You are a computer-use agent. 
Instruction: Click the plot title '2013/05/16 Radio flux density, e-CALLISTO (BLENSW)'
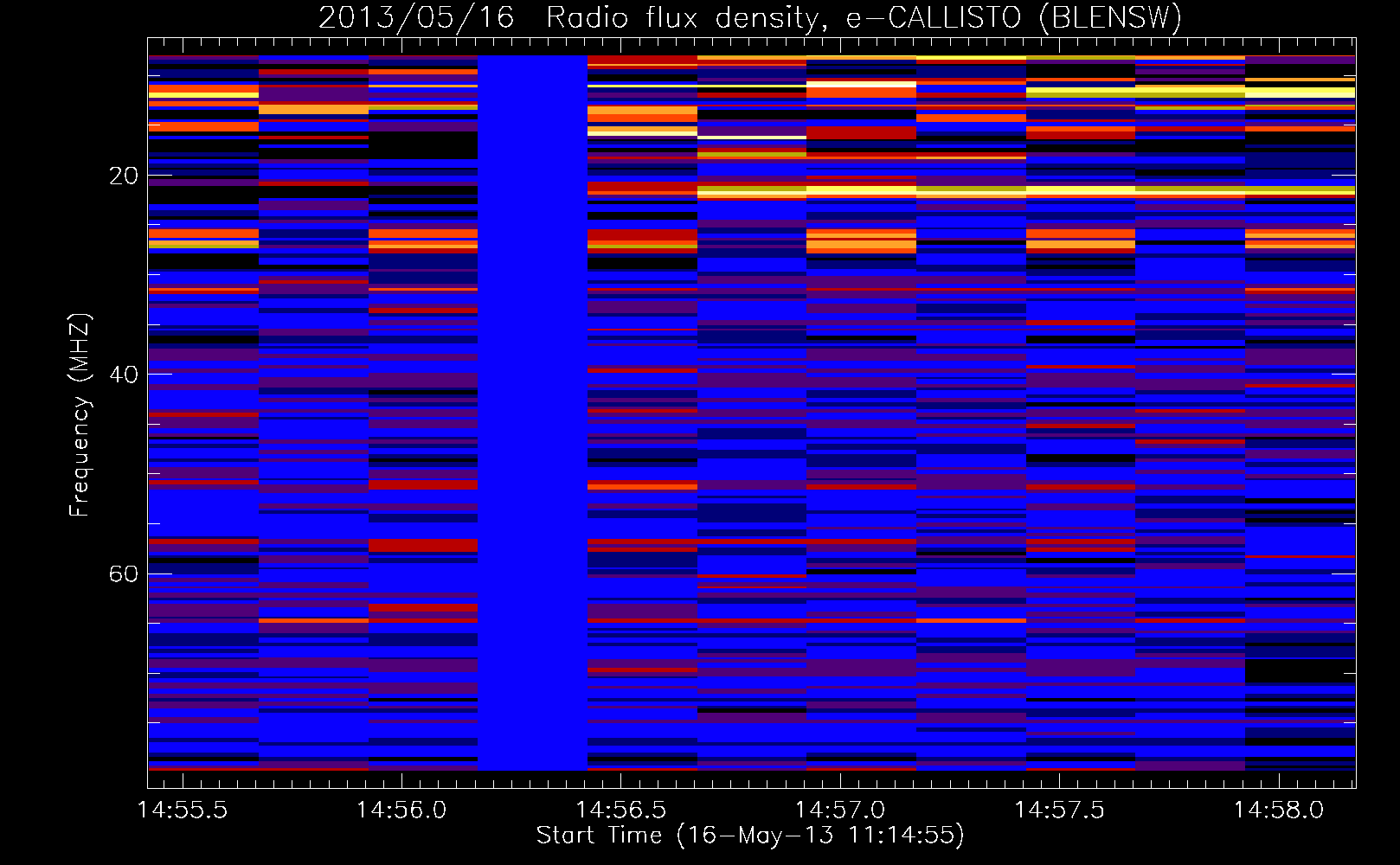[x=750, y=17]
